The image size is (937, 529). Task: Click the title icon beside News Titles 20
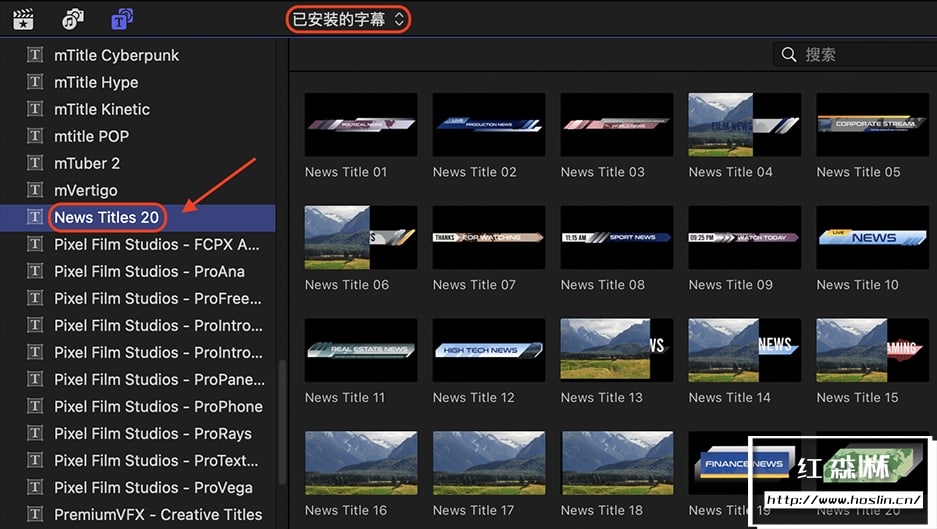point(35,217)
